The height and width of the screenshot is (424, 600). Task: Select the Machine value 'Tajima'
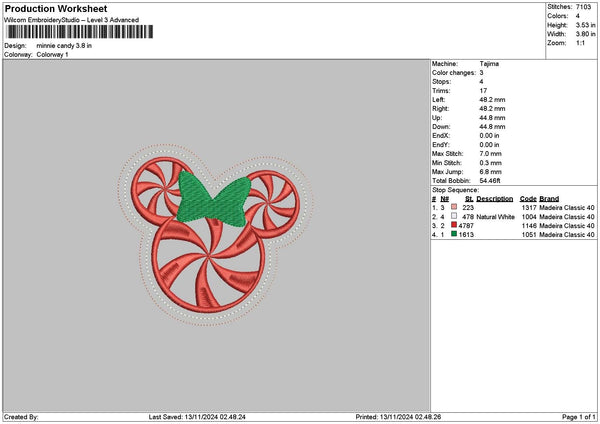tap(489, 64)
